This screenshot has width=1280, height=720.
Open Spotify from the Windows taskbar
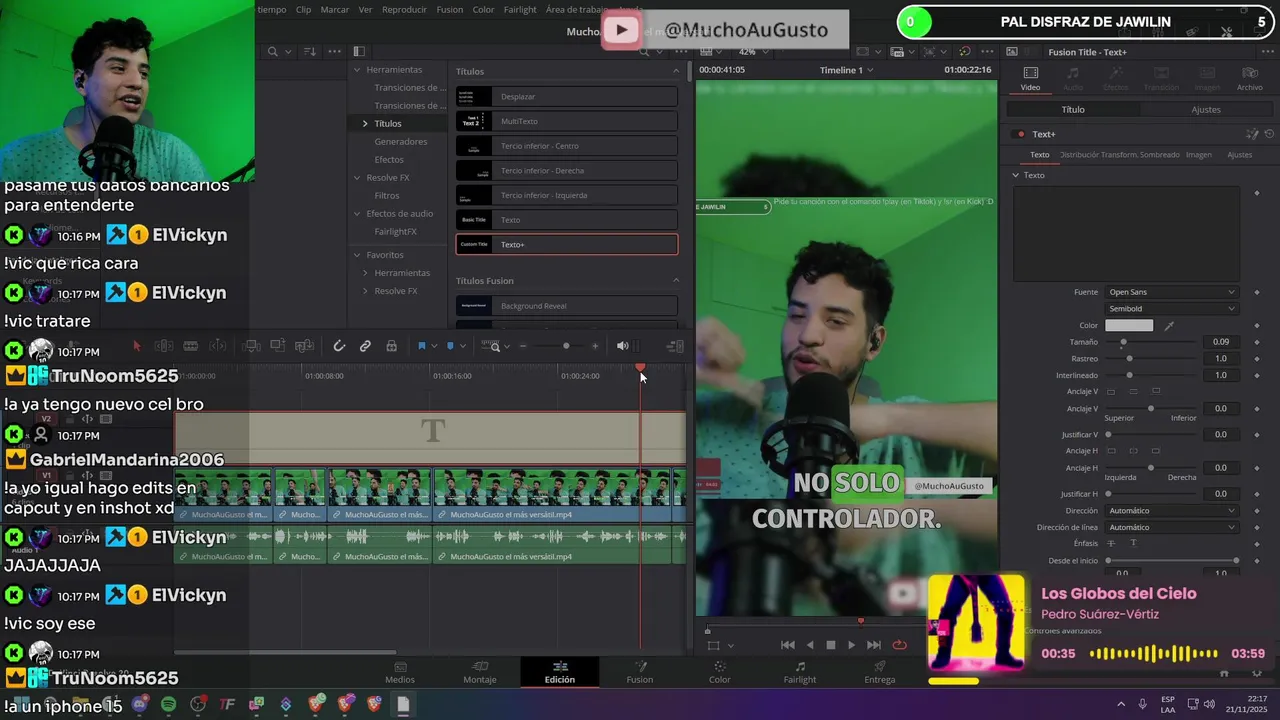click(168, 704)
